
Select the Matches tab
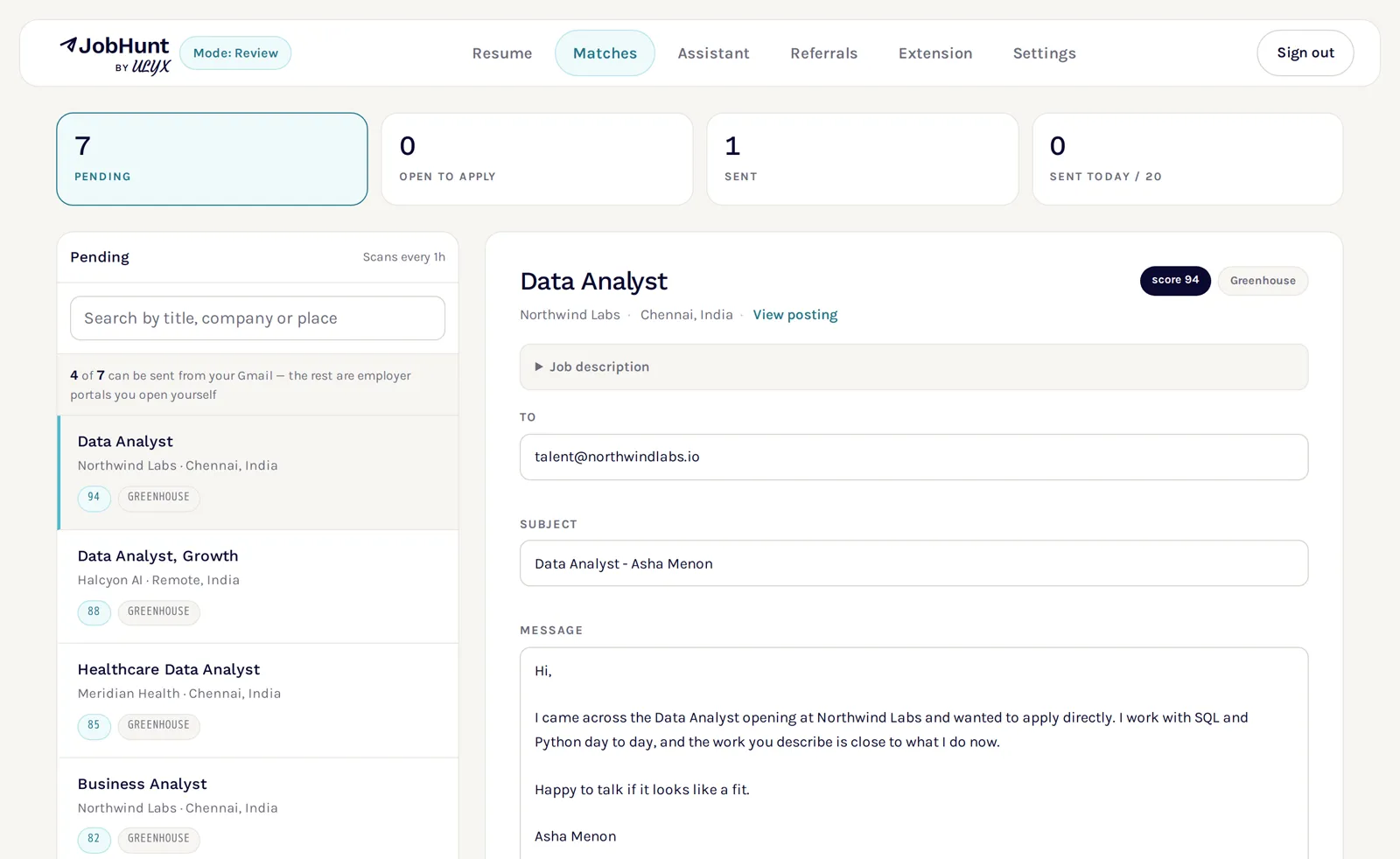(605, 53)
